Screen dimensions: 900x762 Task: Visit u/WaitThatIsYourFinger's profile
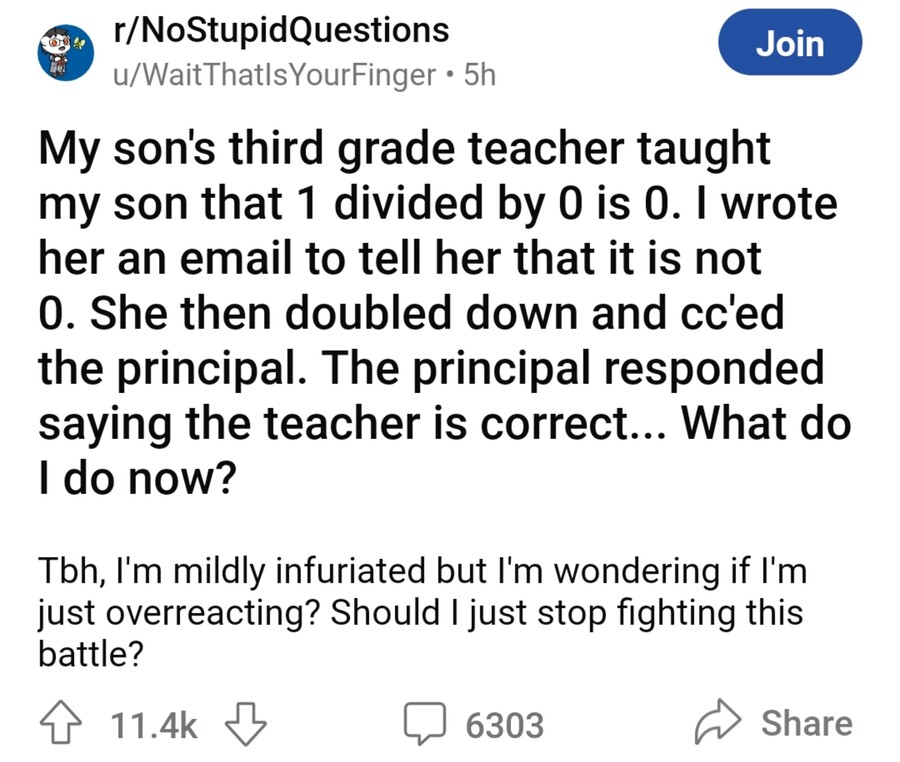[x=275, y=74]
